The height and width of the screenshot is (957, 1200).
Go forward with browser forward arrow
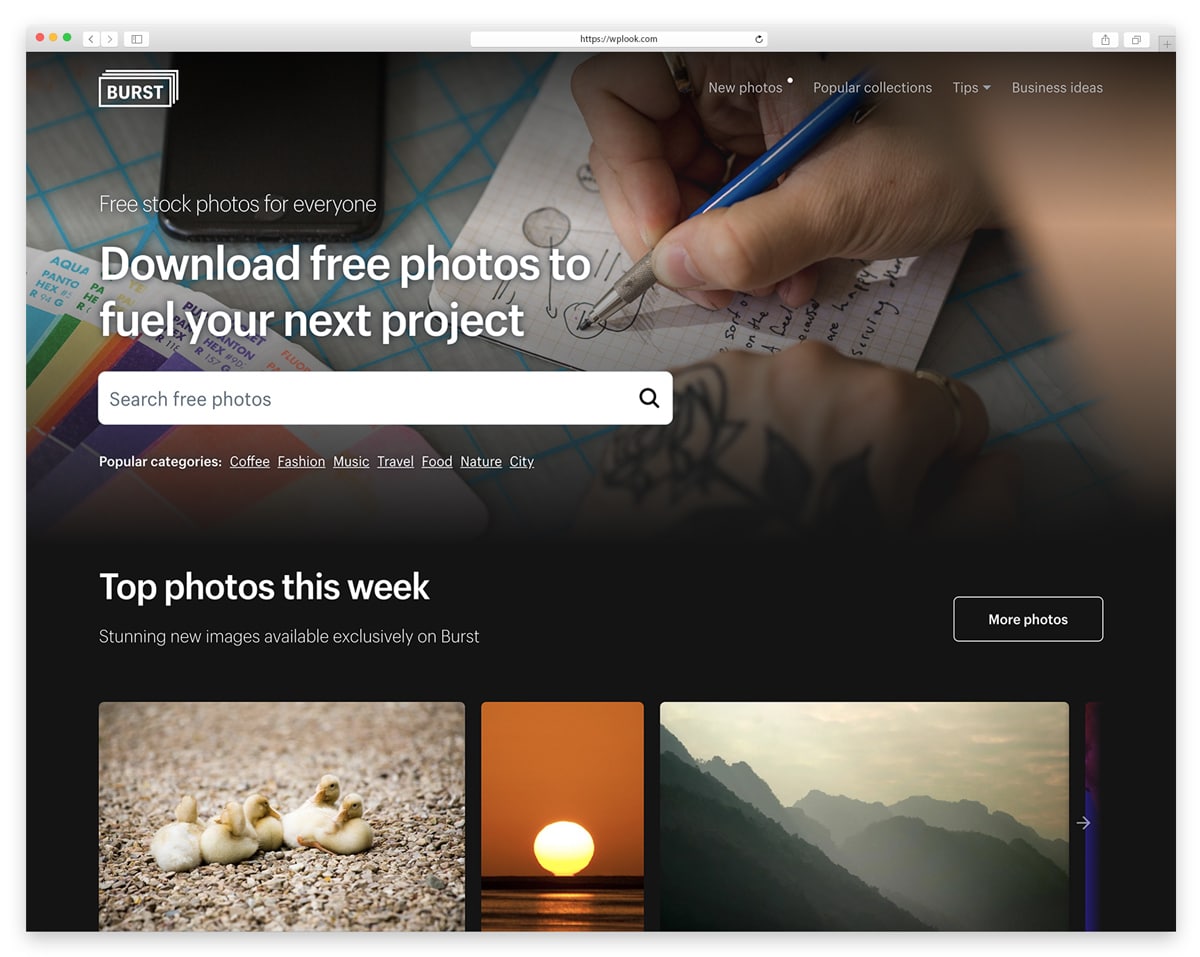109,39
